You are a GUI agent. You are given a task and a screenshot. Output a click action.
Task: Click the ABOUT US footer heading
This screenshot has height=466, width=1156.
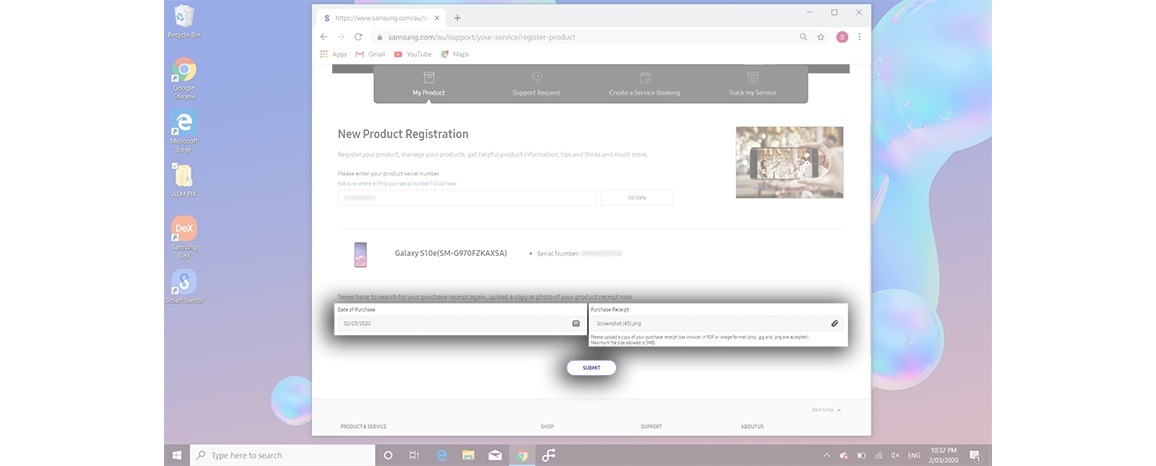pos(752,427)
